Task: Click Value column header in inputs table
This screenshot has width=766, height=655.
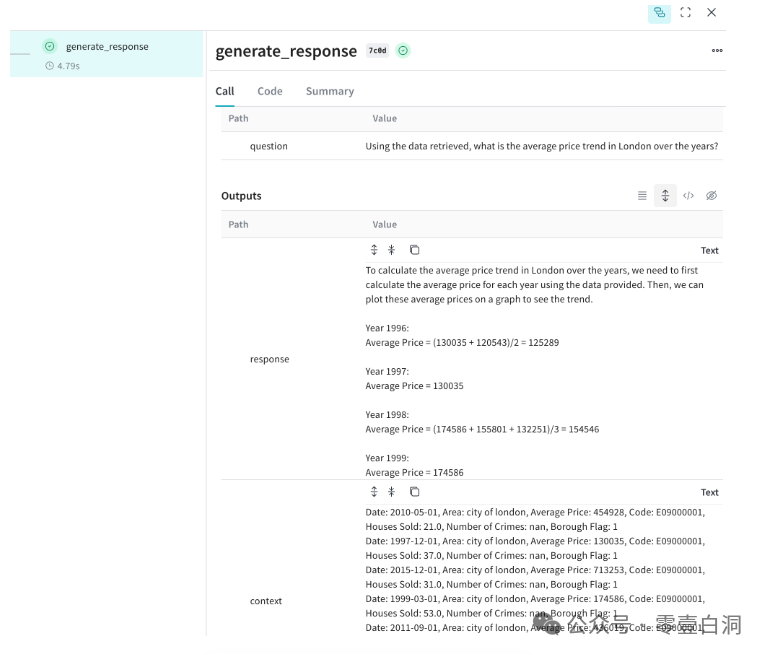Action: click(x=384, y=118)
